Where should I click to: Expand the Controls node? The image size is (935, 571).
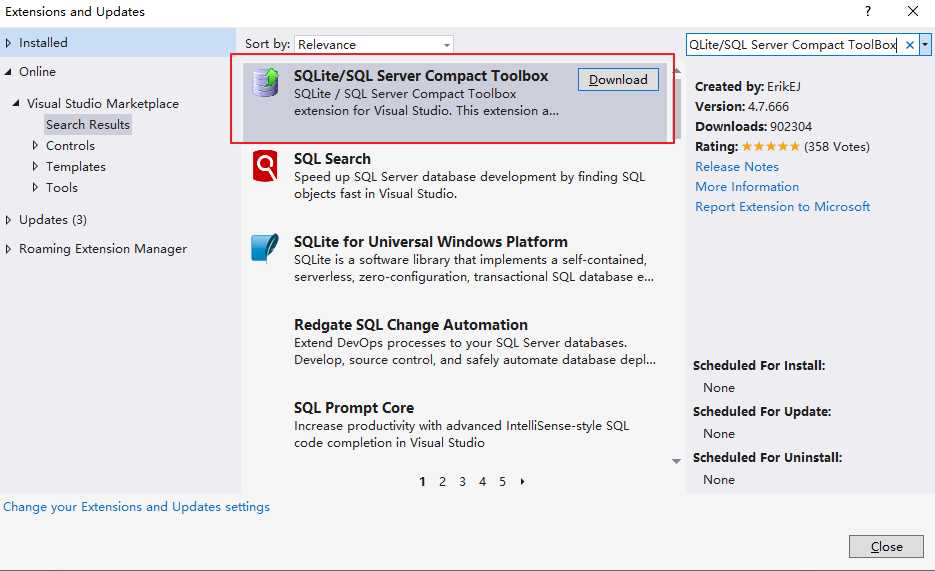[35, 145]
